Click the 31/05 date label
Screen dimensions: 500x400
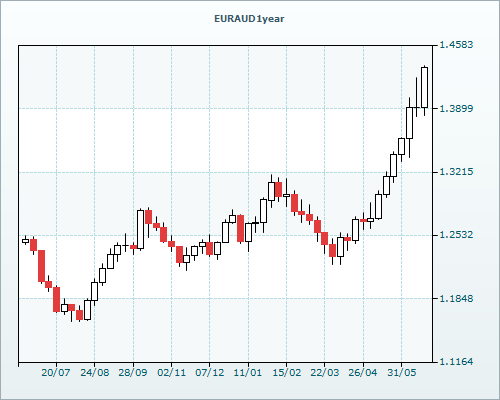402,372
